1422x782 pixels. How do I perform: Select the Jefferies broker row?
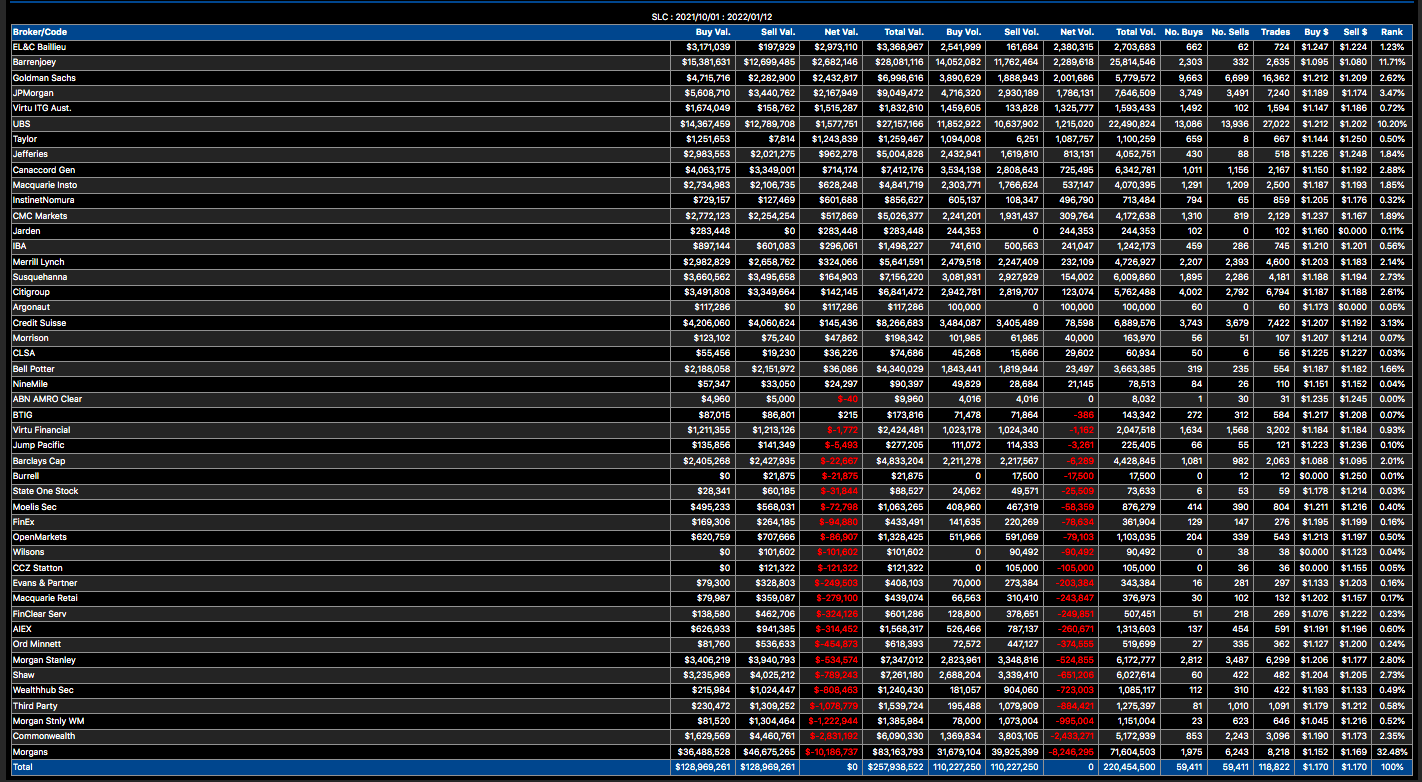pos(709,154)
